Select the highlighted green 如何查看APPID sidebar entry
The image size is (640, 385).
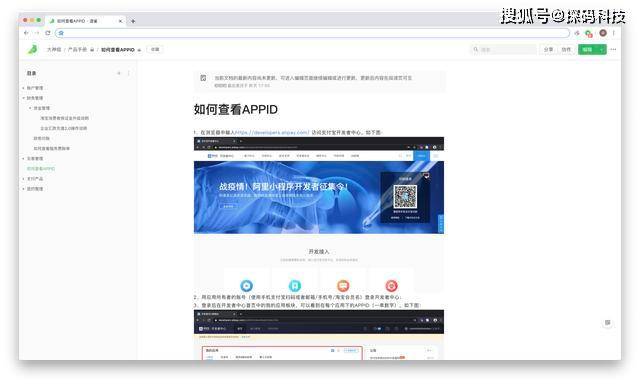(41, 169)
